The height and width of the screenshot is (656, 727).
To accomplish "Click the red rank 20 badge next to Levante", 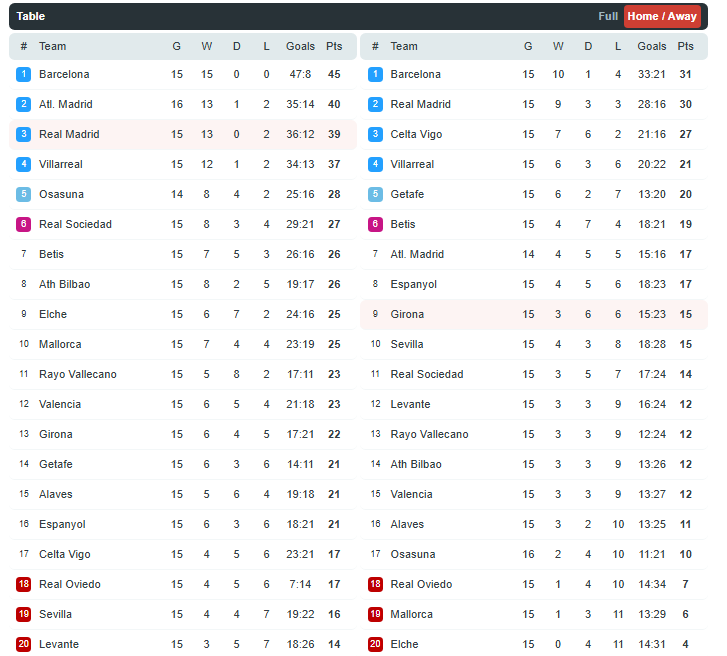I will 24,644.
